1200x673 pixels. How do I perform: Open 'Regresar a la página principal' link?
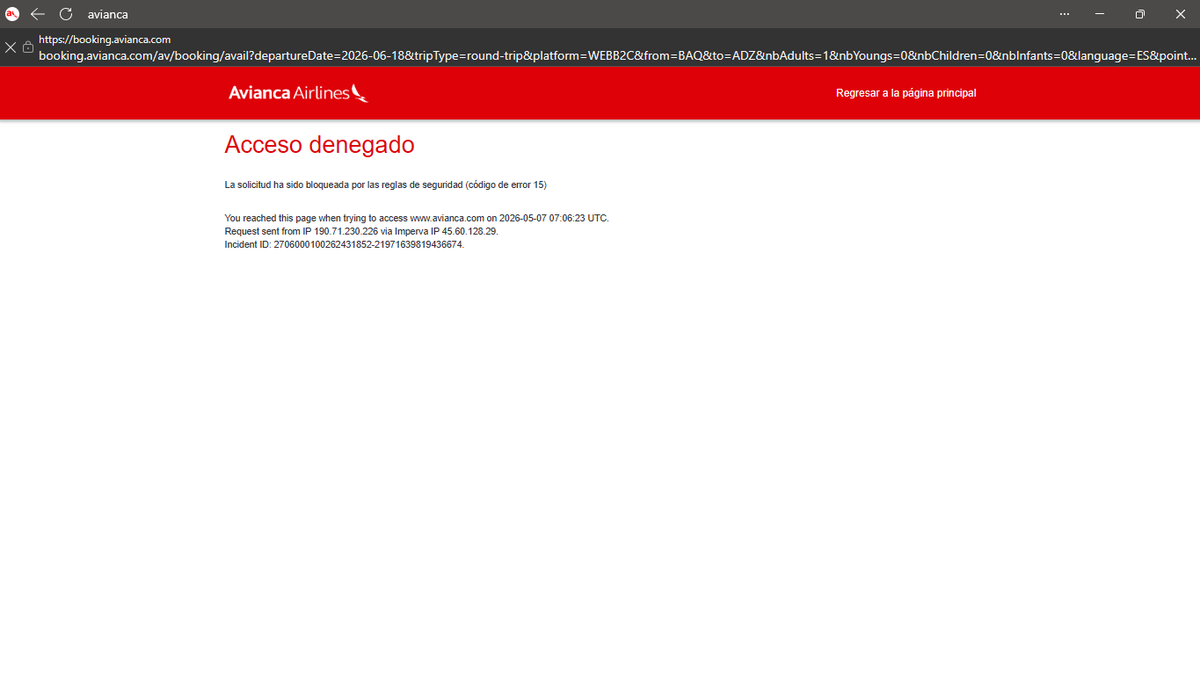(906, 93)
